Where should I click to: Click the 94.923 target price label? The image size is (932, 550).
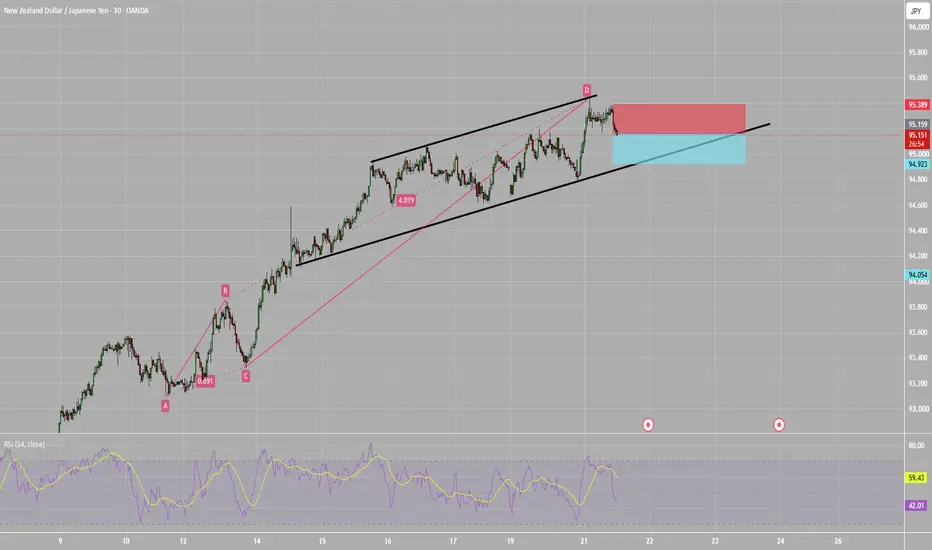point(917,164)
